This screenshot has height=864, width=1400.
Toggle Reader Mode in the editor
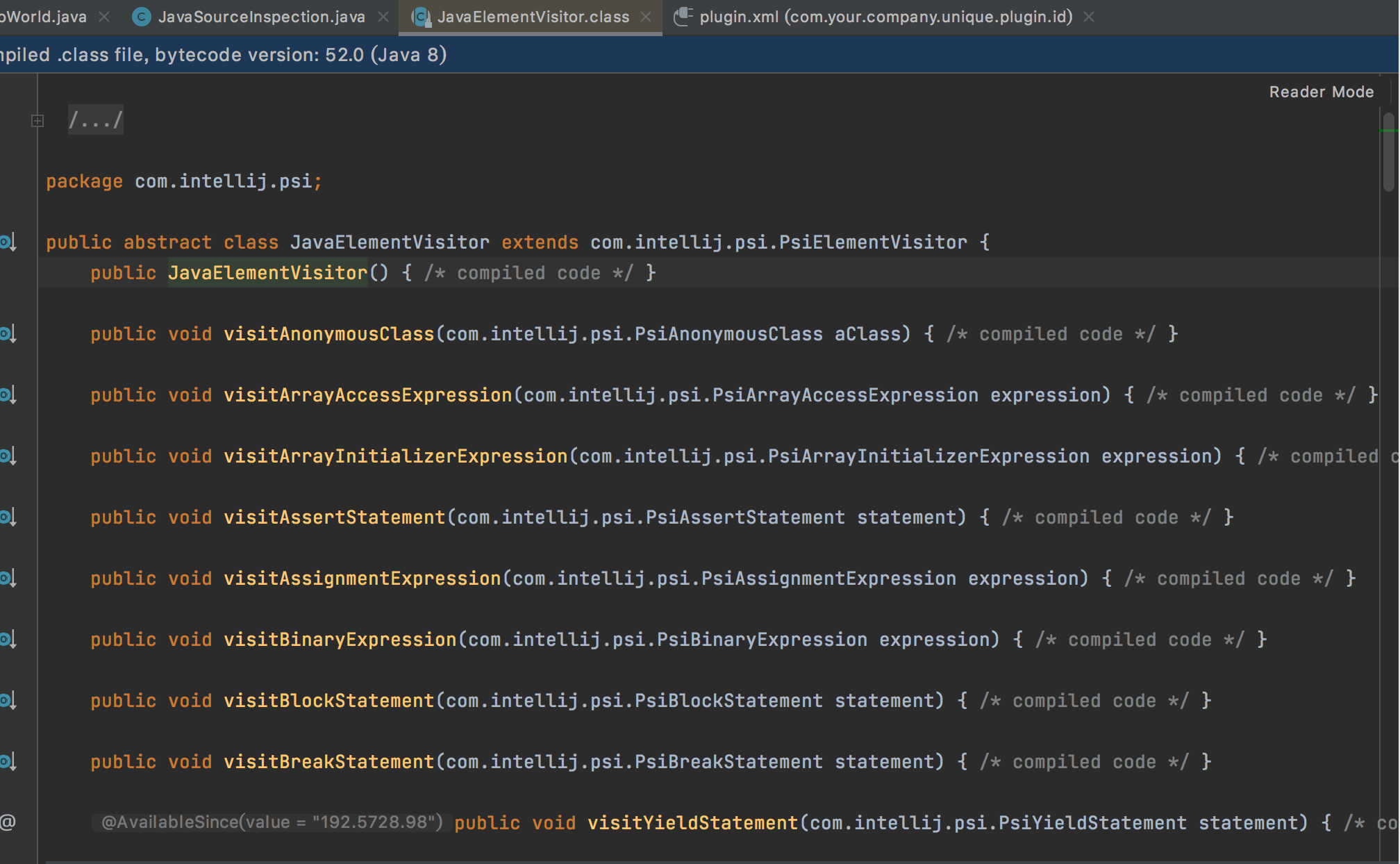coord(1321,92)
